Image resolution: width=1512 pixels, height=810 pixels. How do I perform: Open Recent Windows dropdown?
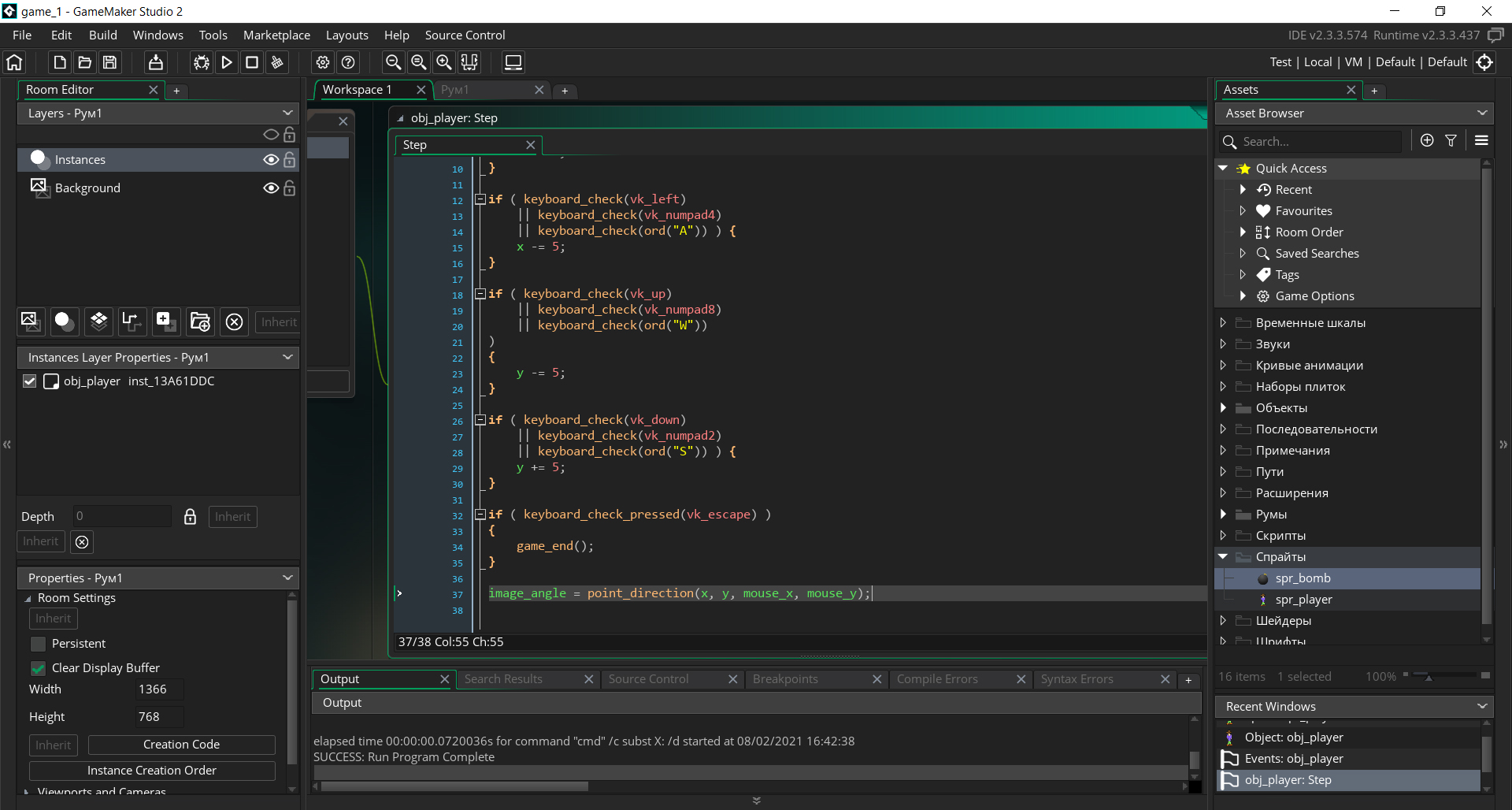[x=1482, y=706]
